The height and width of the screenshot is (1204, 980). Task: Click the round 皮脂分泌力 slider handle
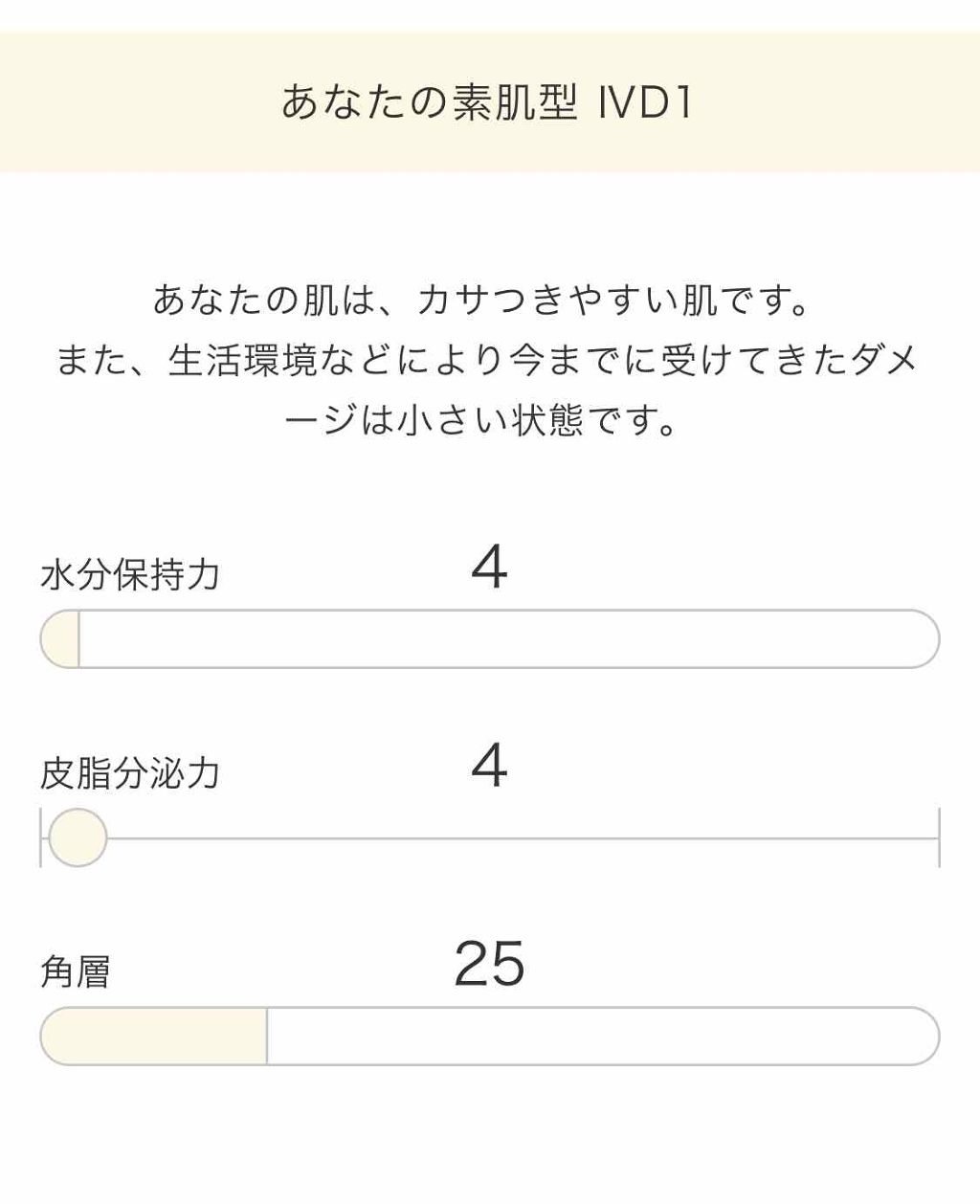point(78,837)
